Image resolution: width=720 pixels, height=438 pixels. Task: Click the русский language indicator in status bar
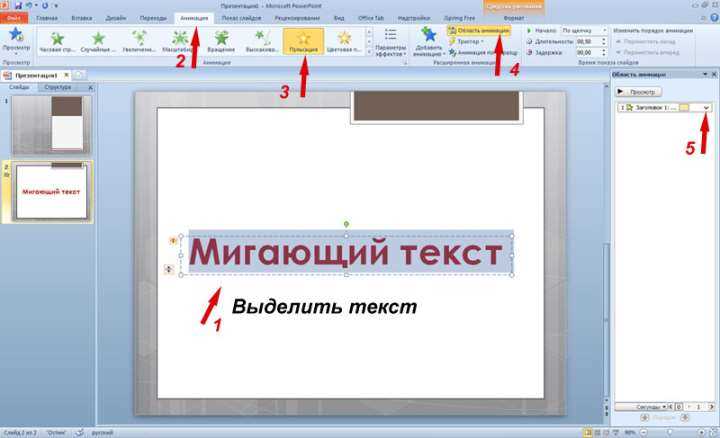pyautogui.click(x=102, y=432)
